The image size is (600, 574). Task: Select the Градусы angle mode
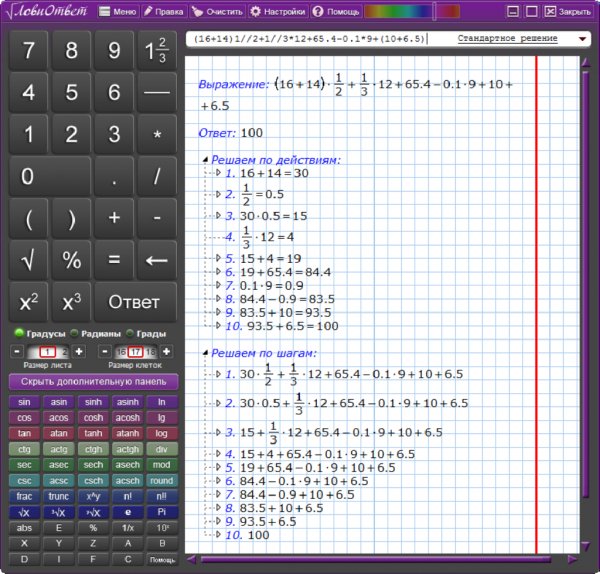(x=19, y=334)
